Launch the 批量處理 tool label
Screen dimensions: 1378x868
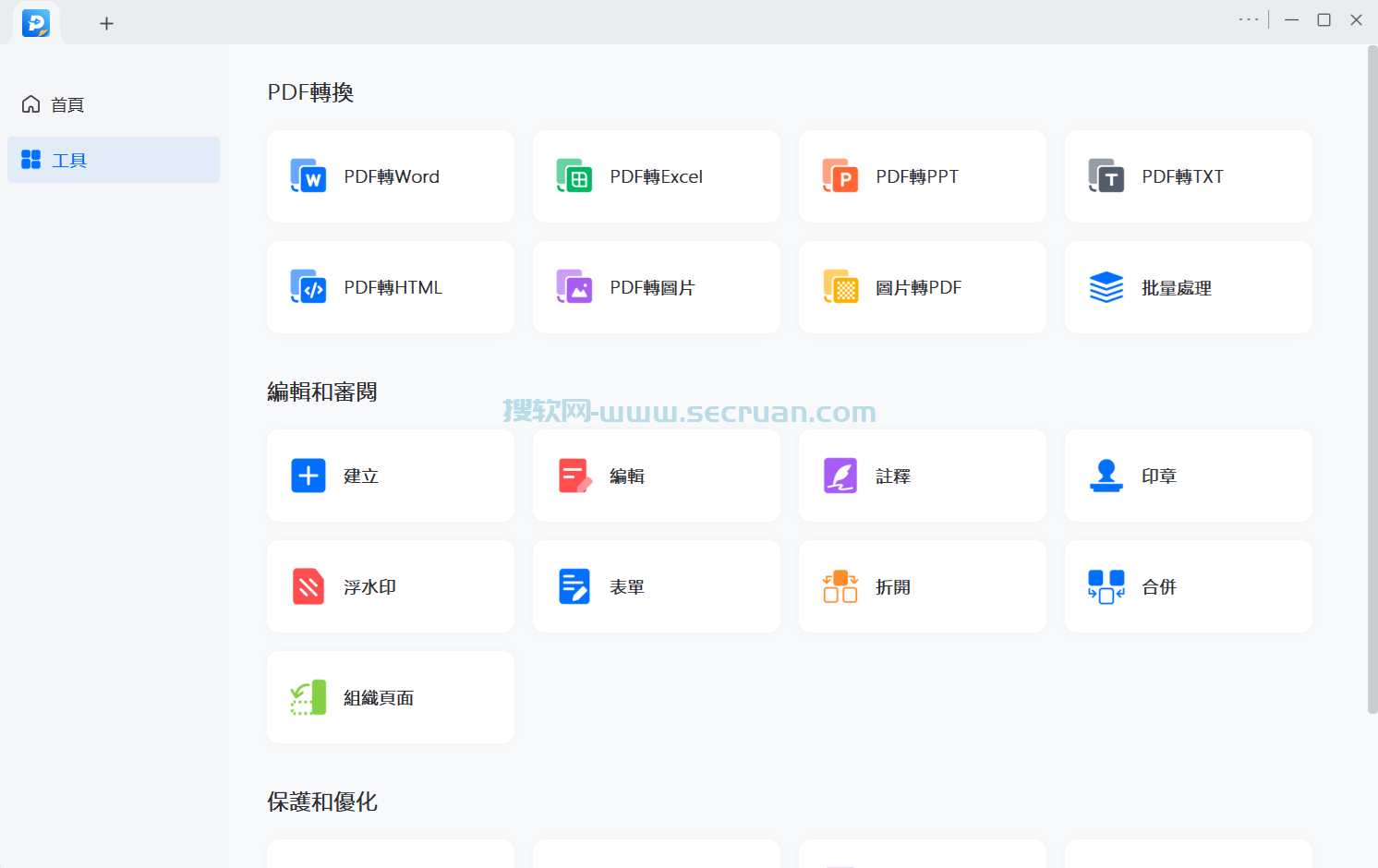tap(1177, 288)
